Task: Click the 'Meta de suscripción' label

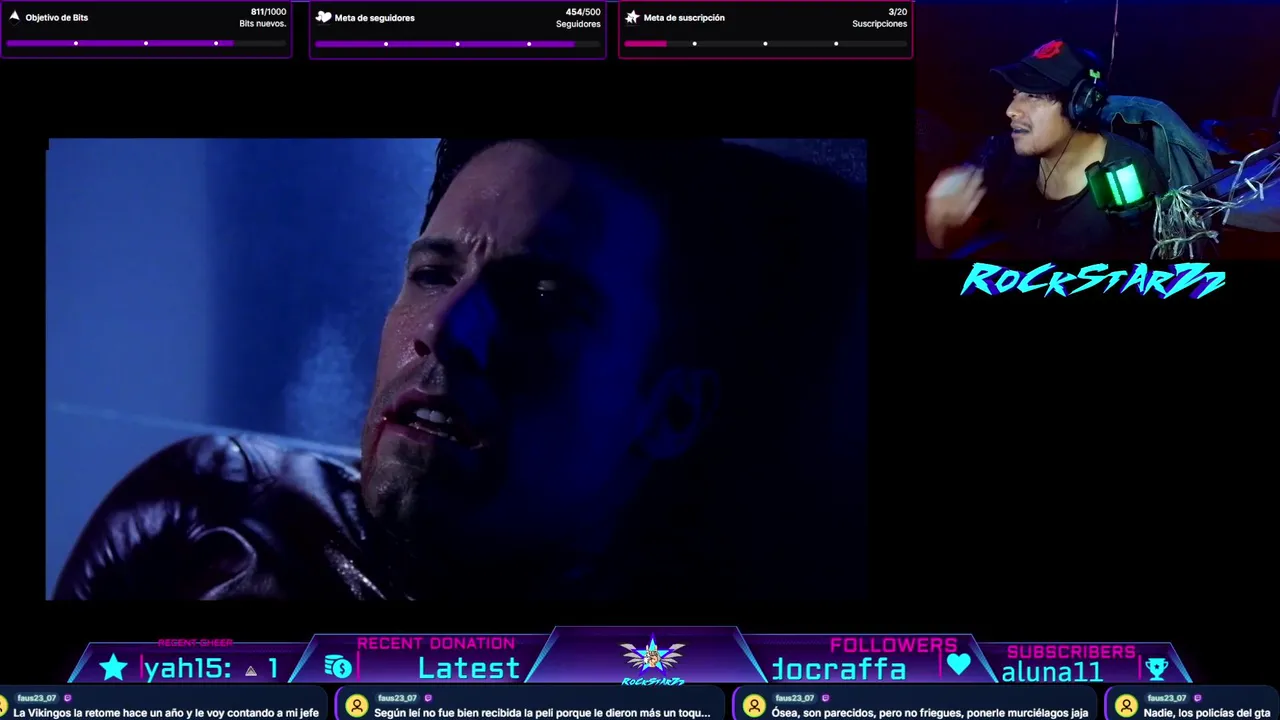Action: tap(684, 17)
